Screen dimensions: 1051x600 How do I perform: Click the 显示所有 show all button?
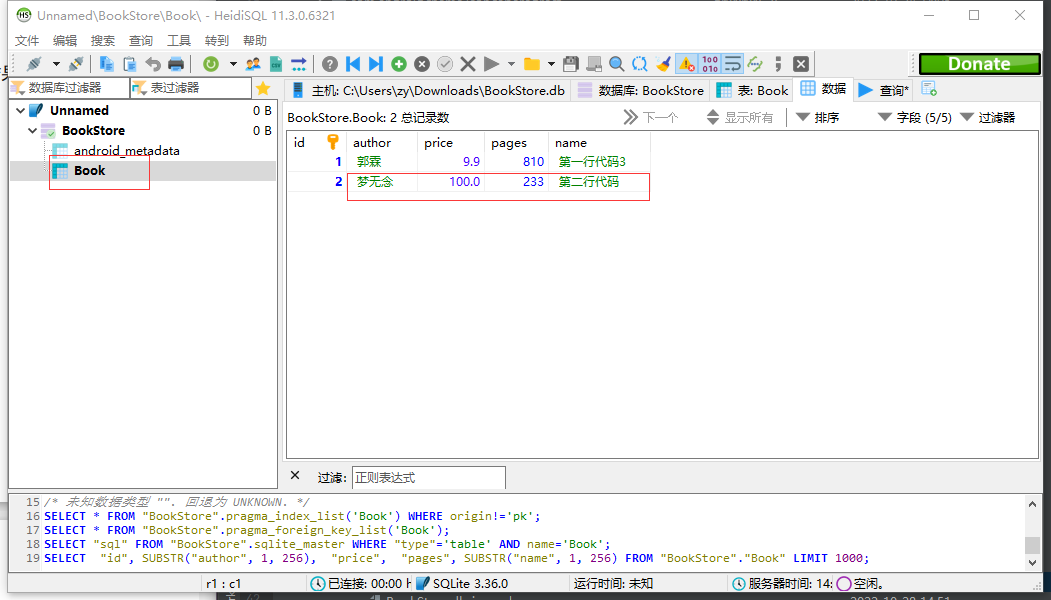[740, 117]
